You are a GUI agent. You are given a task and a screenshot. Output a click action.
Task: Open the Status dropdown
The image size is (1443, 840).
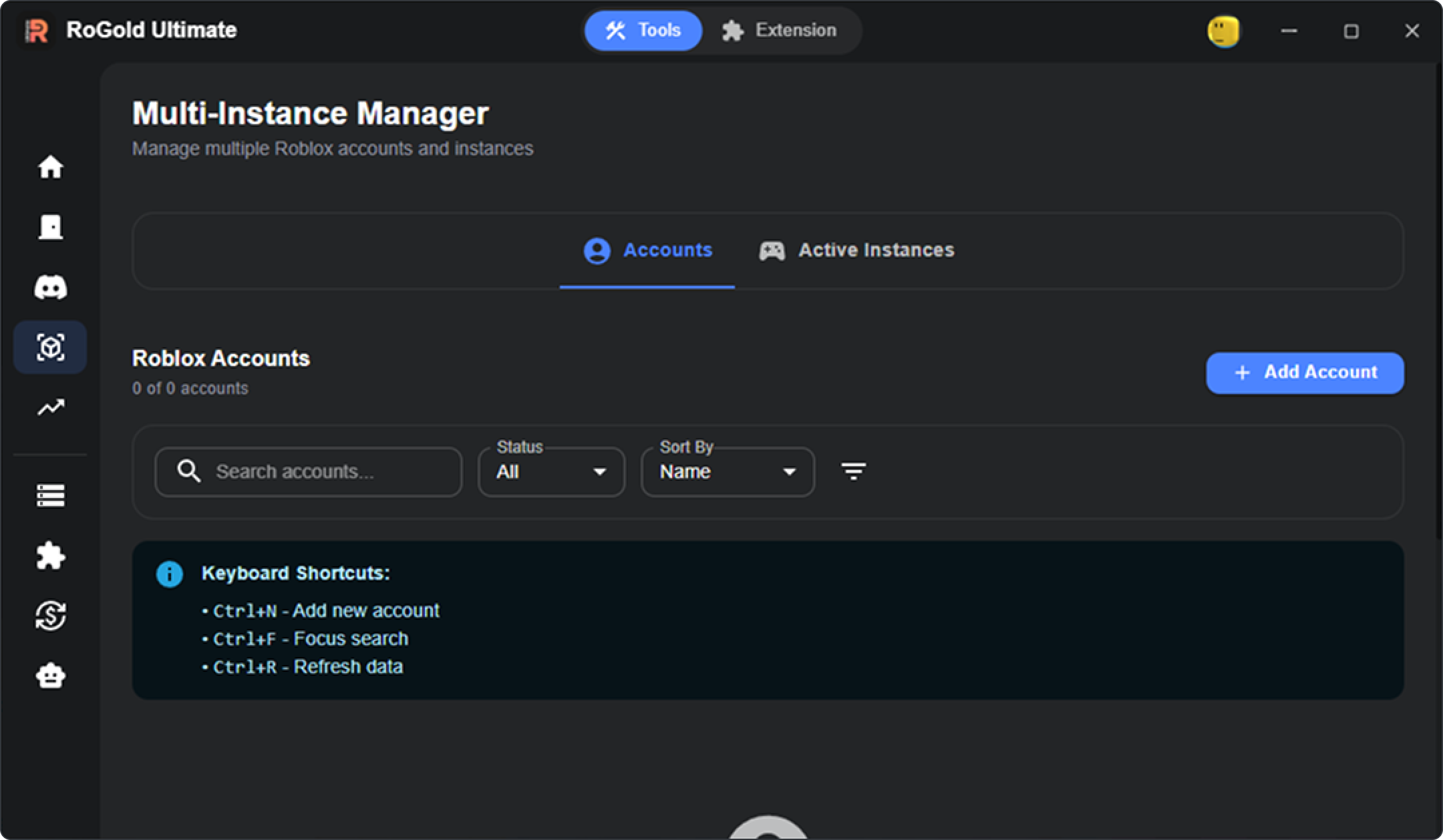point(552,471)
